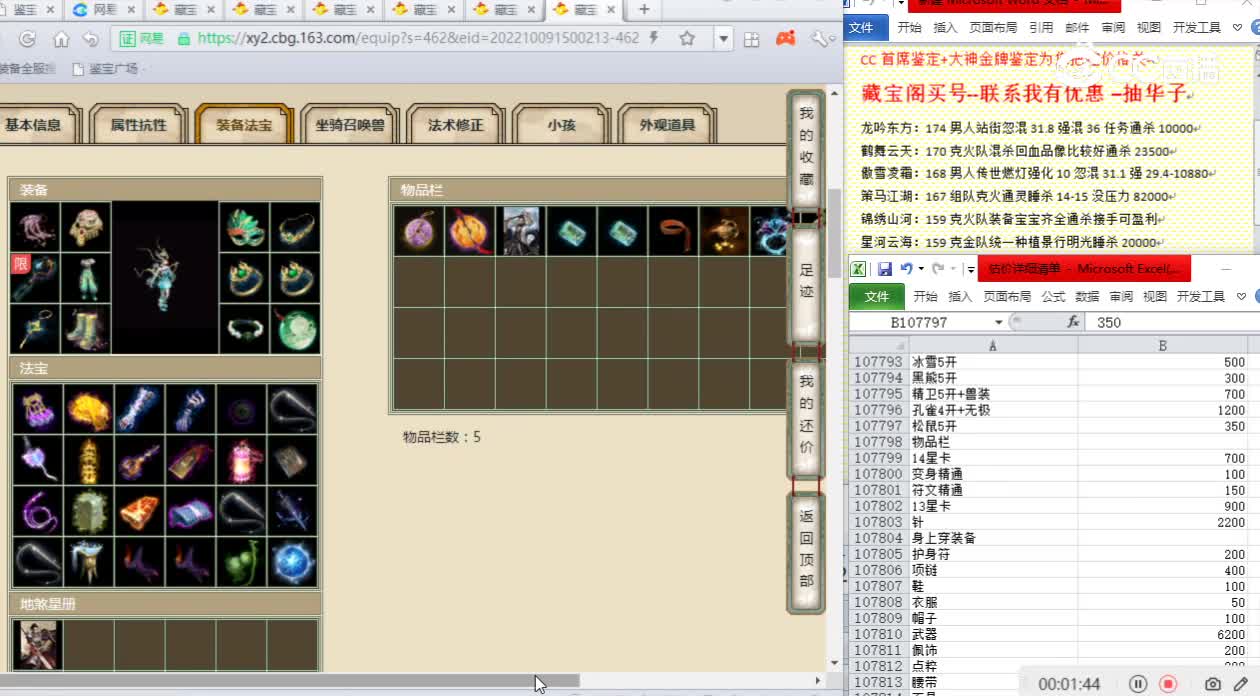Click the golden lamp inventory item
This screenshot has height=696, width=1260.
725,231
